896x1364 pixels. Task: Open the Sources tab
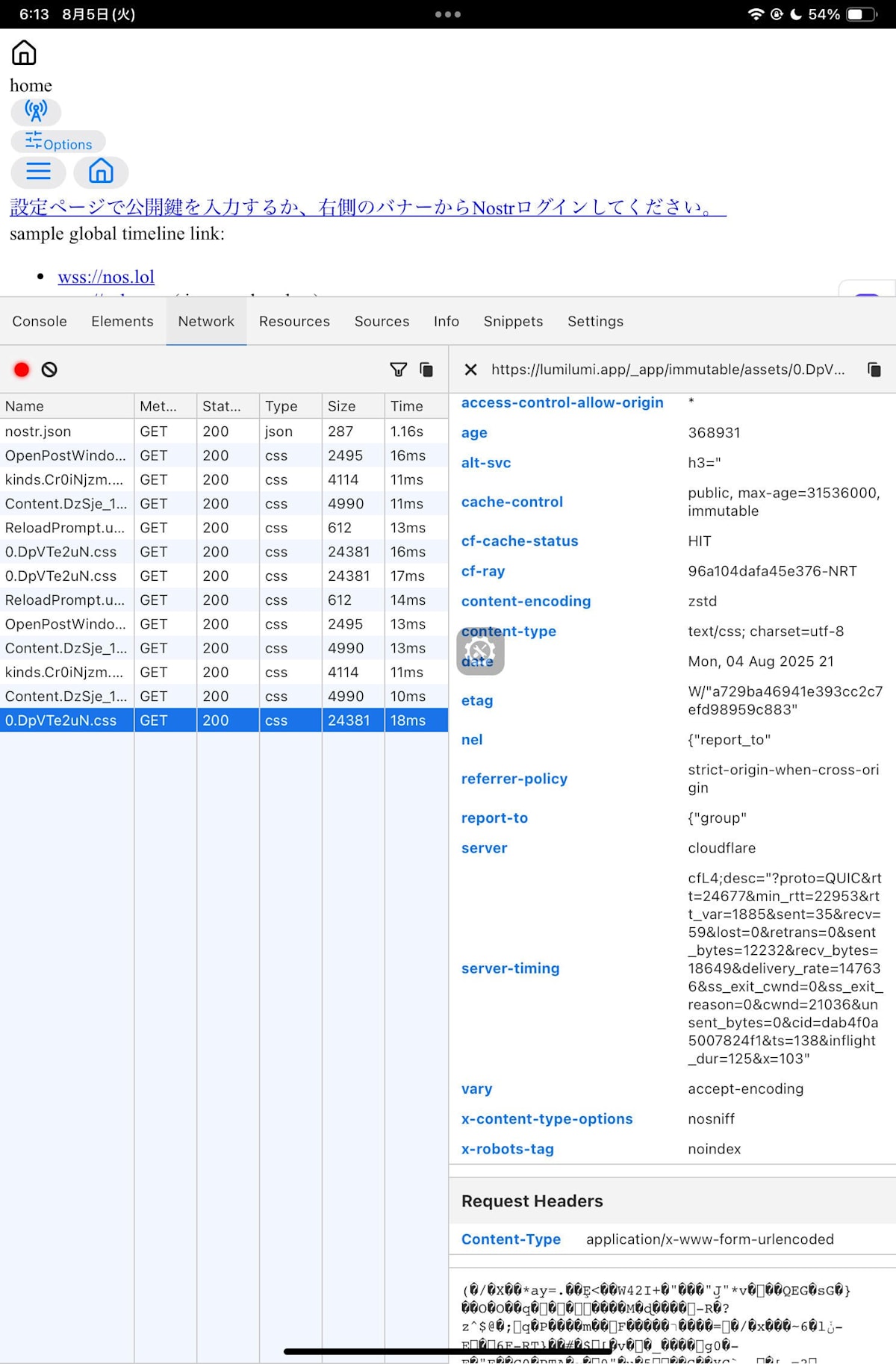click(x=382, y=321)
